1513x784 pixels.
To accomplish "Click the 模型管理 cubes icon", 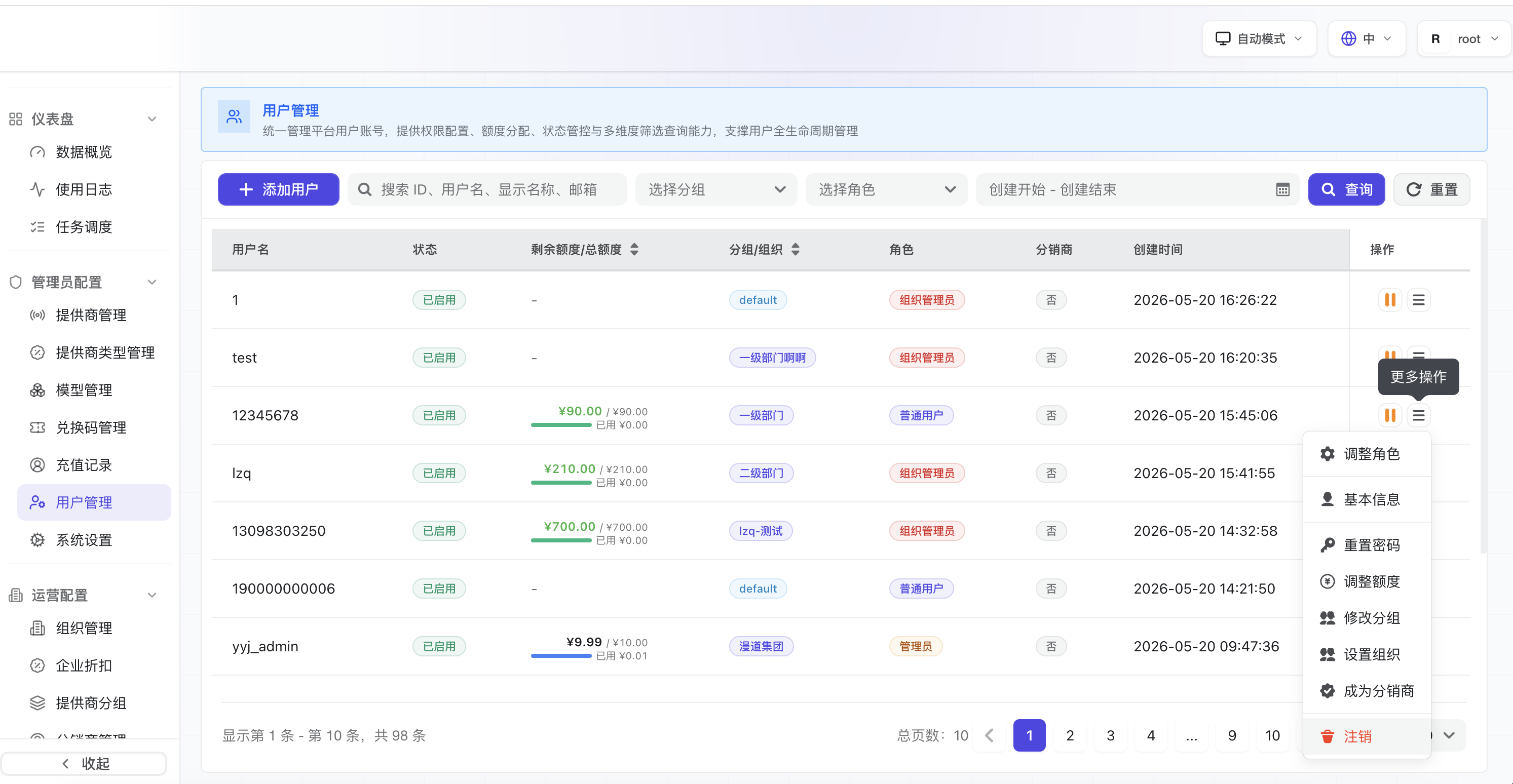I will tap(37, 390).
